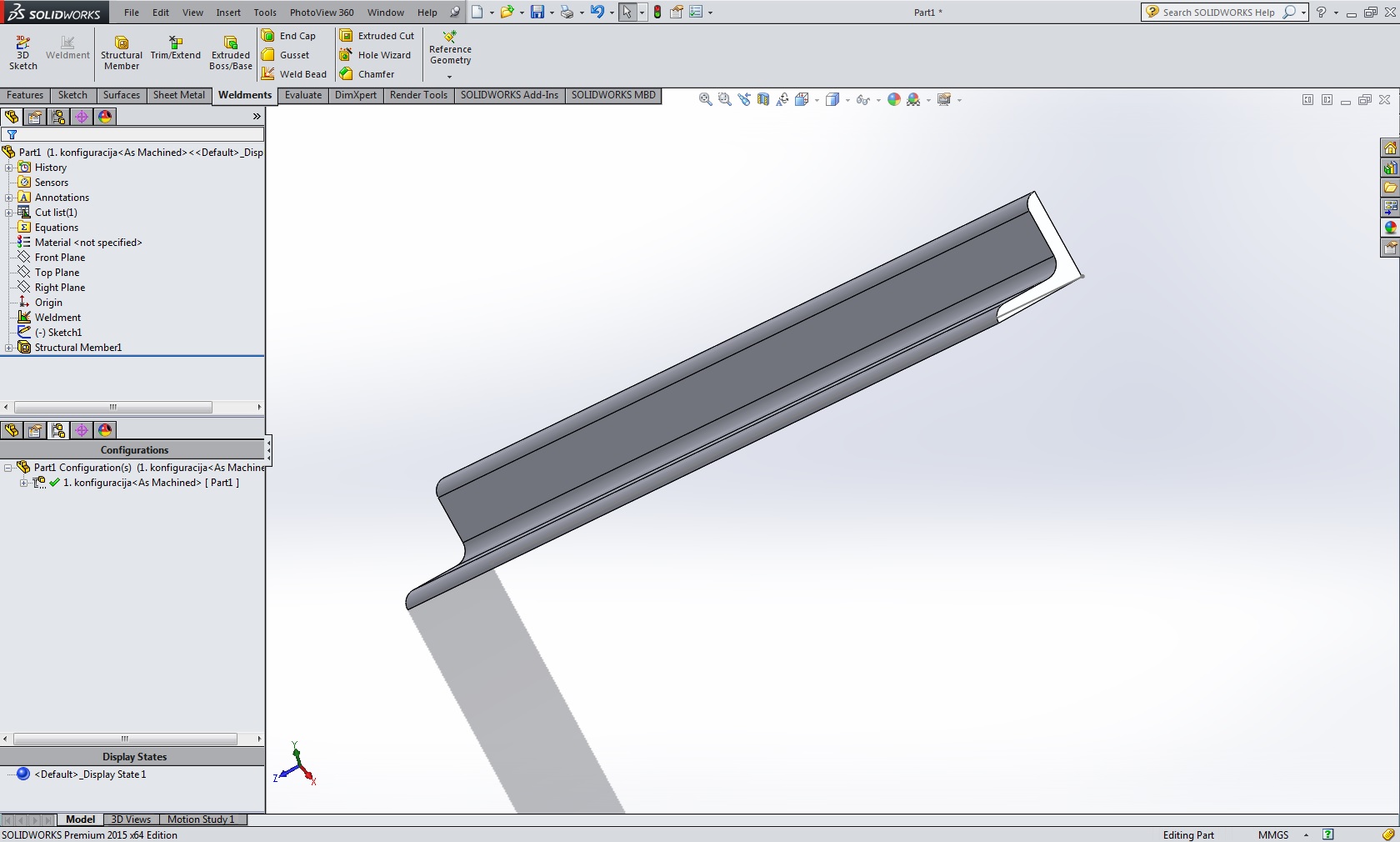Open the Insert menu
The height and width of the screenshot is (842, 1400).
[228, 13]
